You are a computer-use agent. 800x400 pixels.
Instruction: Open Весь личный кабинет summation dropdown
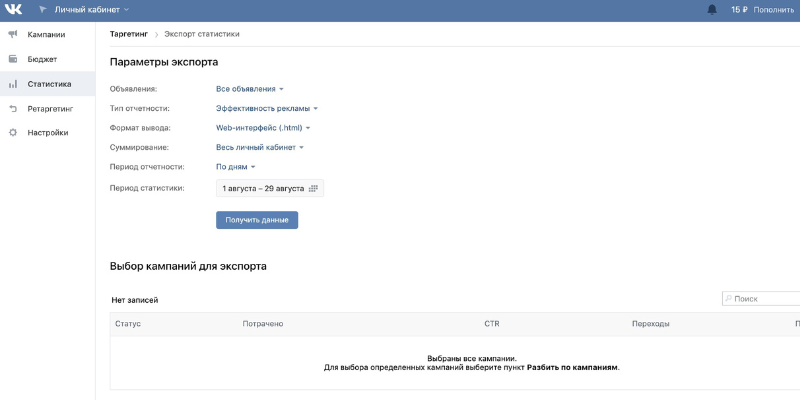(260, 147)
